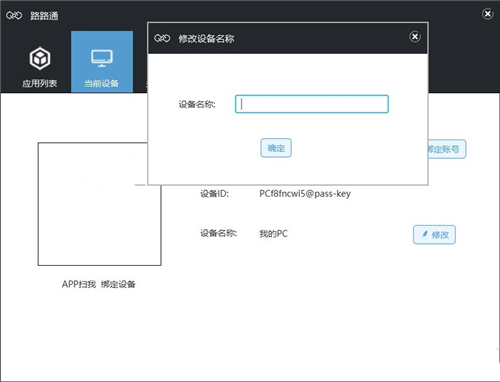Close the 路路通 main window

click(488, 14)
